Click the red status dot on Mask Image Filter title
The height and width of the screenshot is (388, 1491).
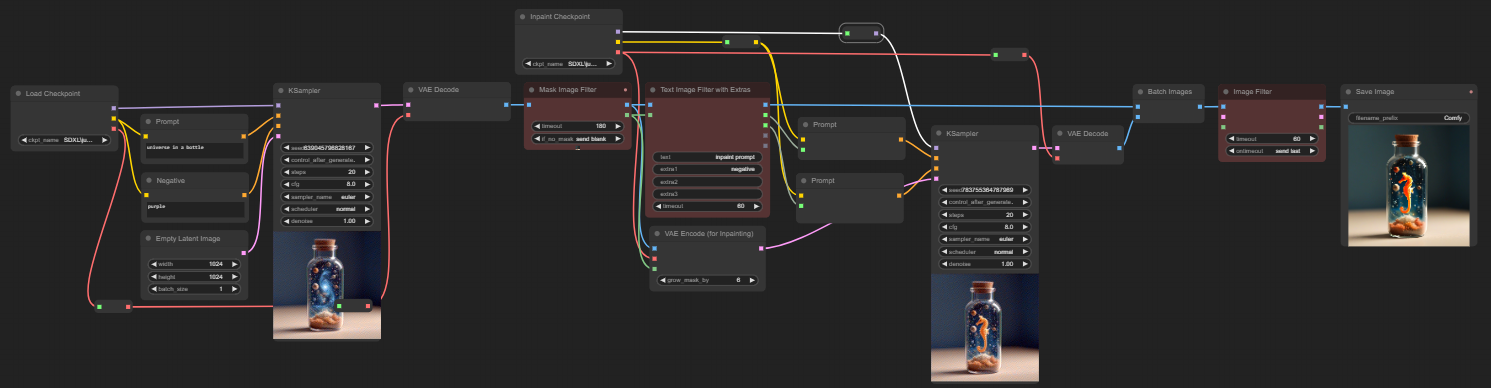625,90
